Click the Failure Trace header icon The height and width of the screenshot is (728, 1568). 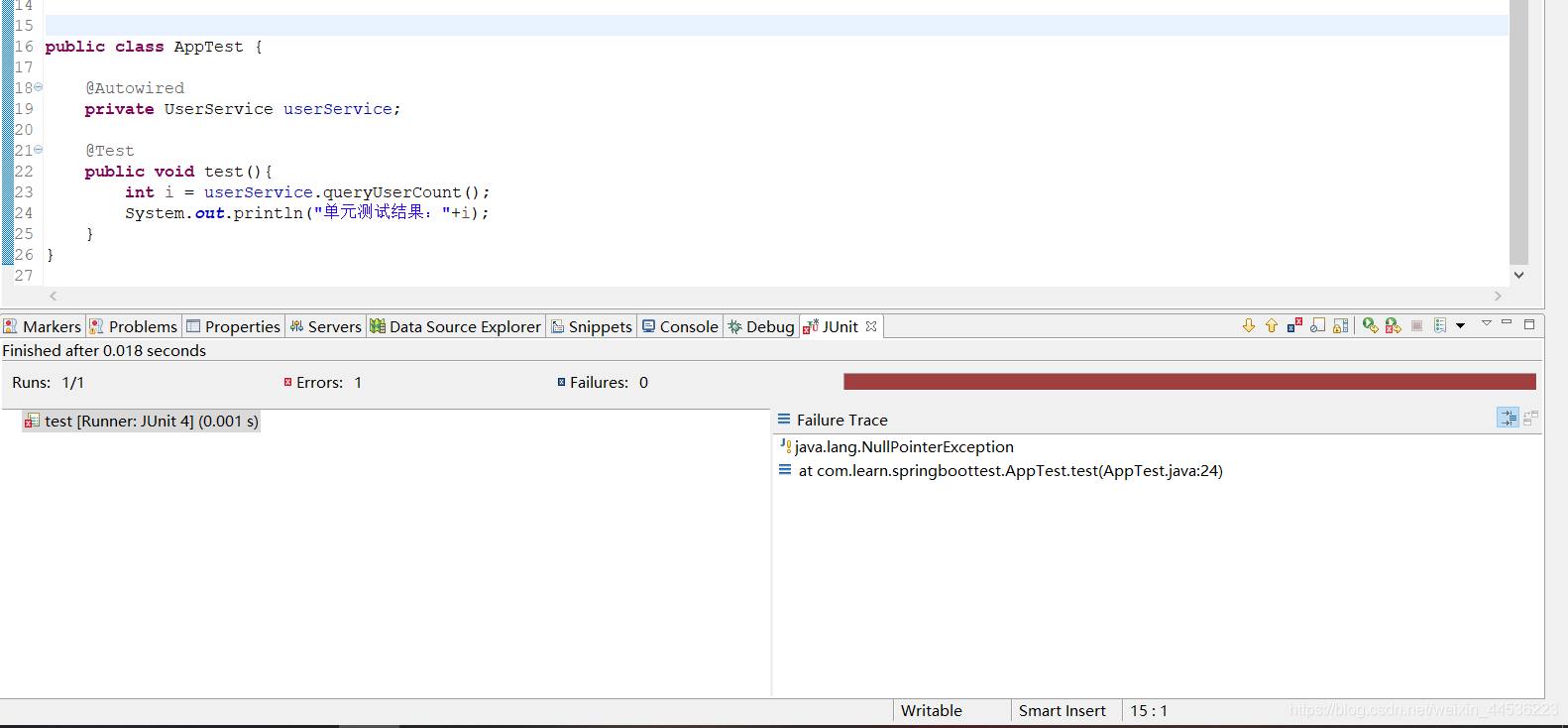784,419
